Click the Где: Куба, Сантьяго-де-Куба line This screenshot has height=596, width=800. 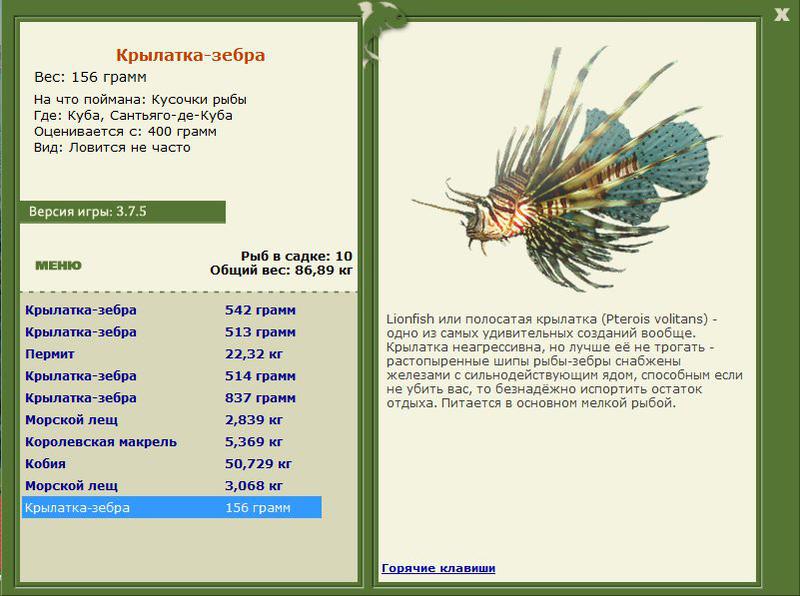pyautogui.click(x=133, y=115)
